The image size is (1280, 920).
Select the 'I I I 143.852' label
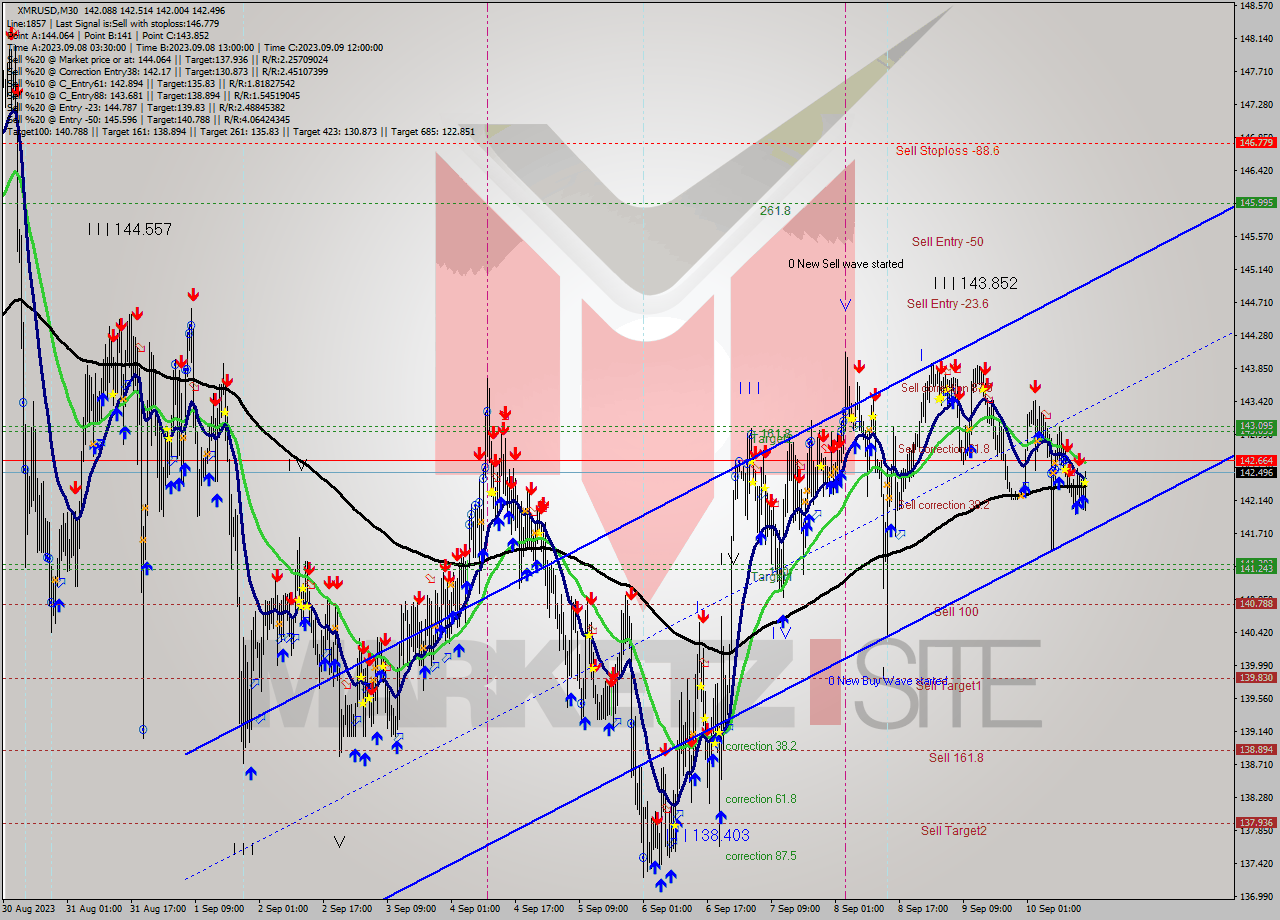click(975, 284)
